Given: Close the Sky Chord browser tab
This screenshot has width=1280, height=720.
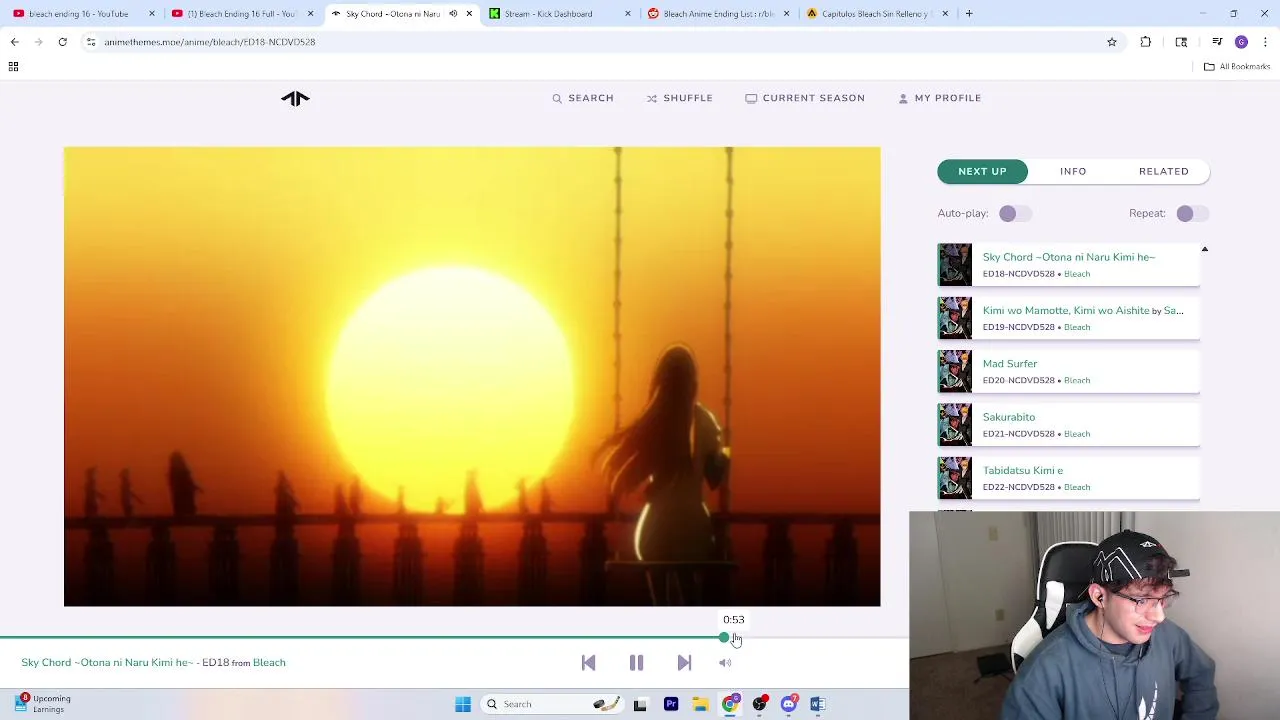Looking at the screenshot, I should pos(469,14).
